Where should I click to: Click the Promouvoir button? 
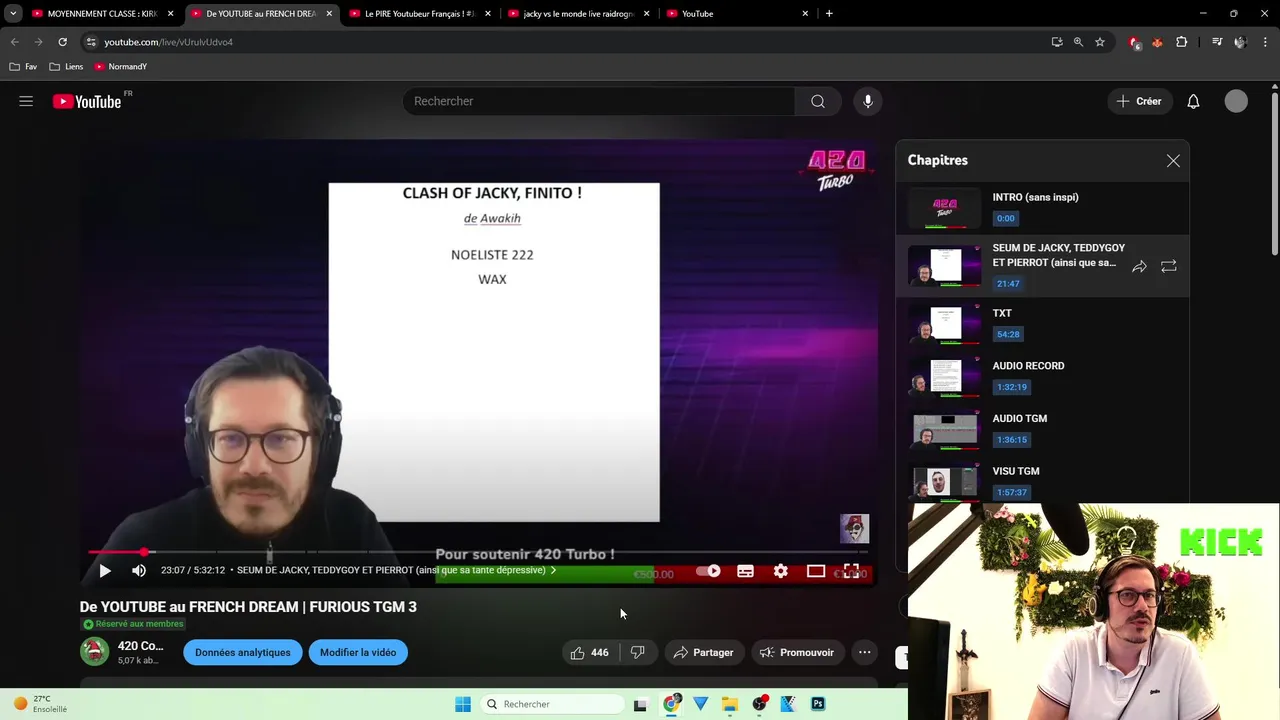point(797,653)
